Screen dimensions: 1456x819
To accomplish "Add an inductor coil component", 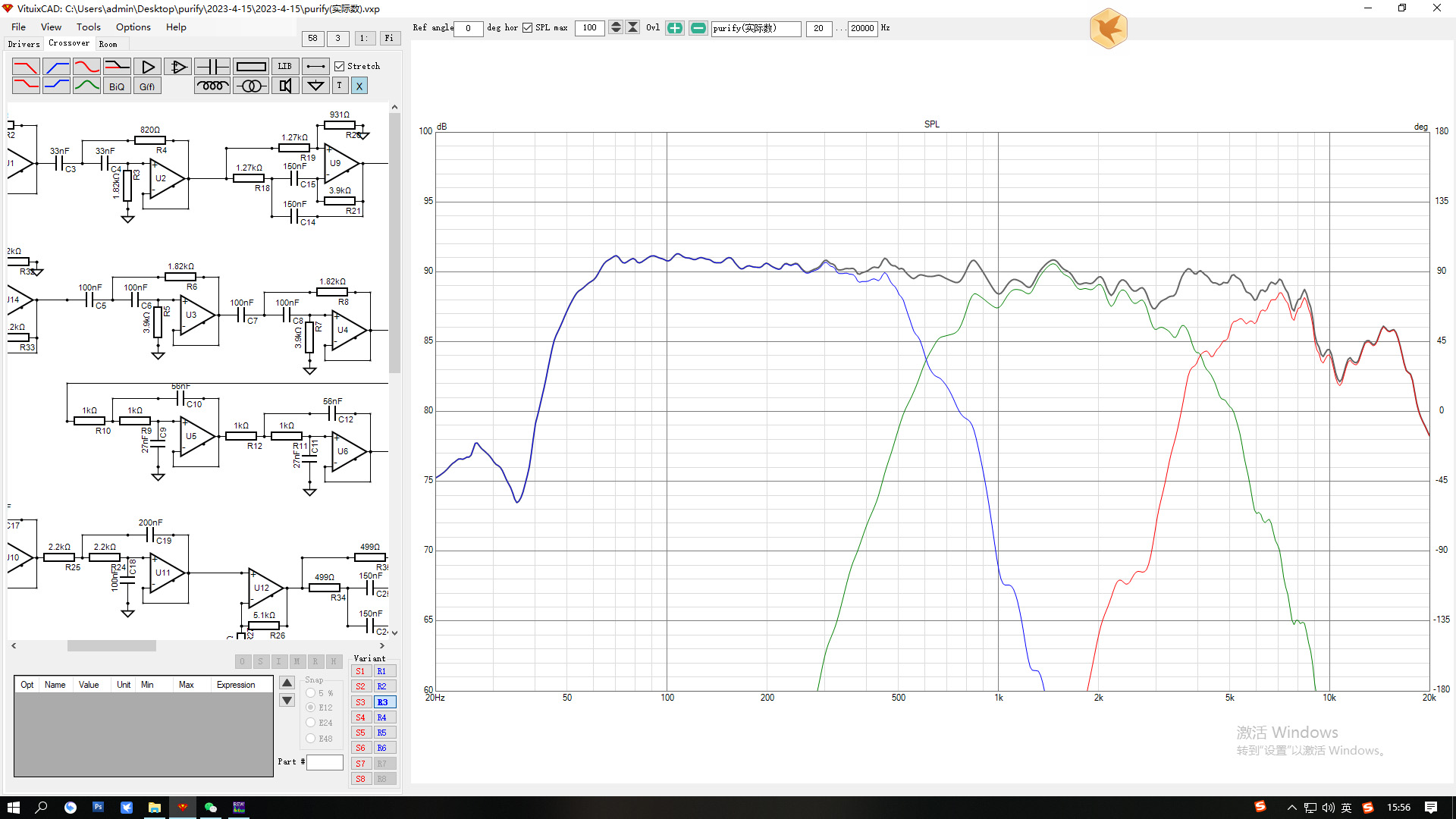I will (x=212, y=86).
